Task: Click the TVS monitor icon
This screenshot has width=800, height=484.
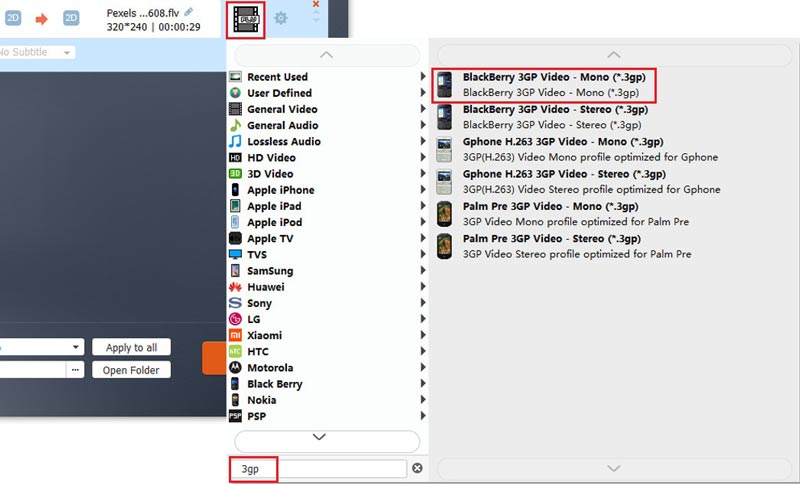Action: pyautogui.click(x=235, y=254)
